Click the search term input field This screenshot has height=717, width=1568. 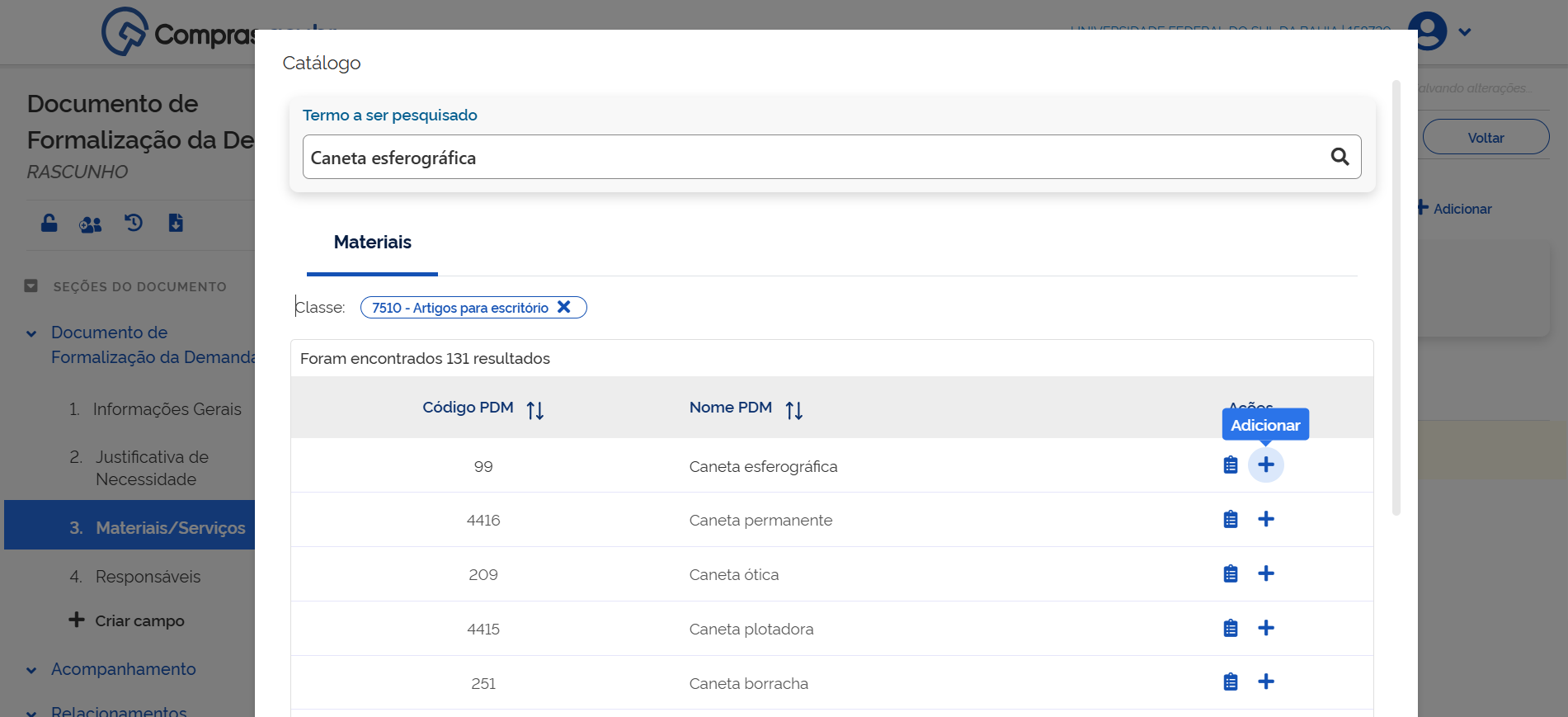click(812, 158)
